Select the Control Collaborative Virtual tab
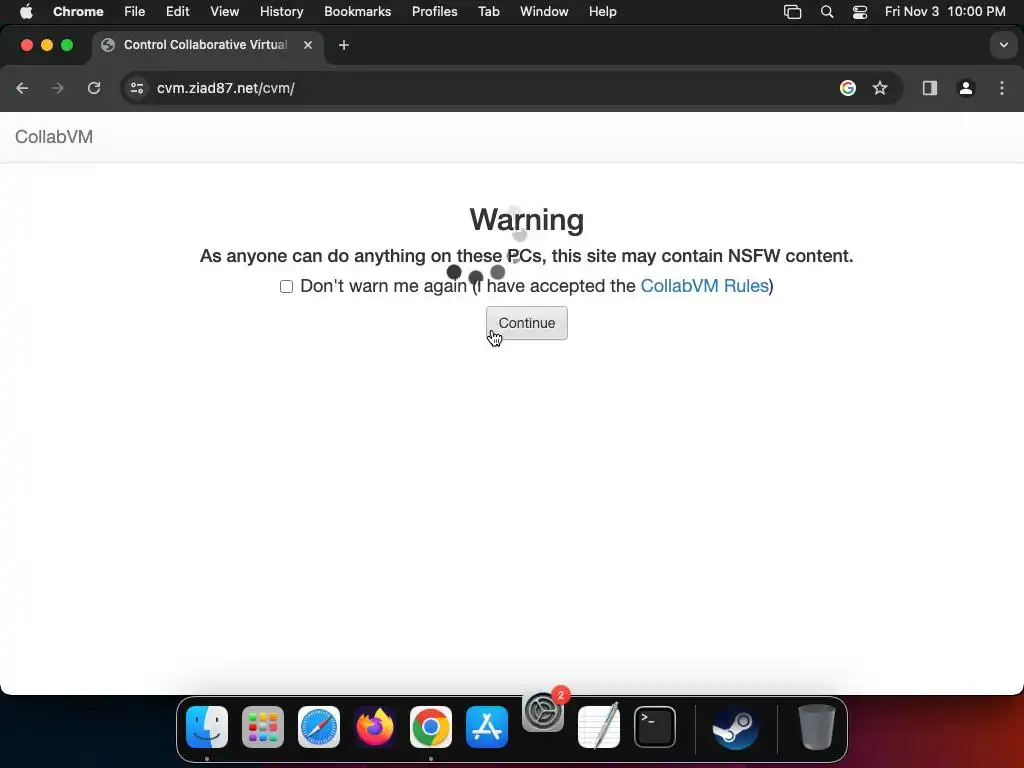The image size is (1024, 768). 206,45
